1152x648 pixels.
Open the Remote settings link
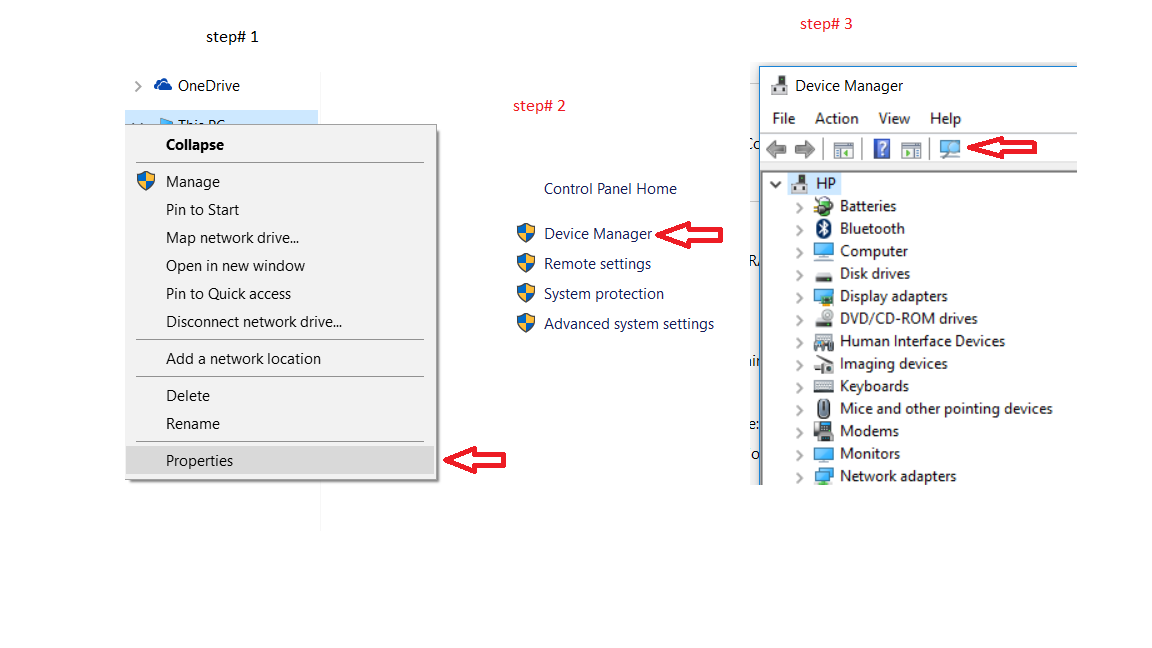click(597, 264)
